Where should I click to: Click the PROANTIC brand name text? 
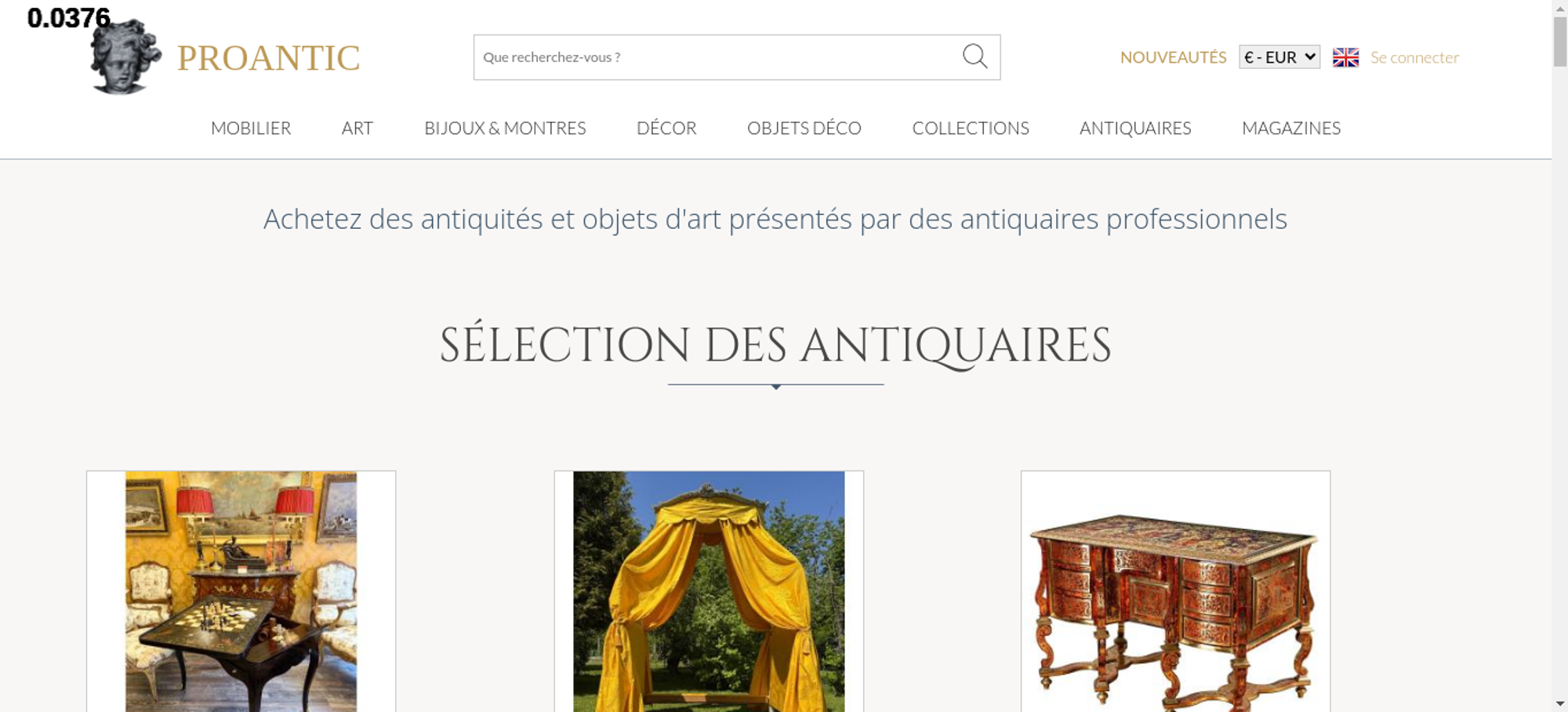[268, 58]
